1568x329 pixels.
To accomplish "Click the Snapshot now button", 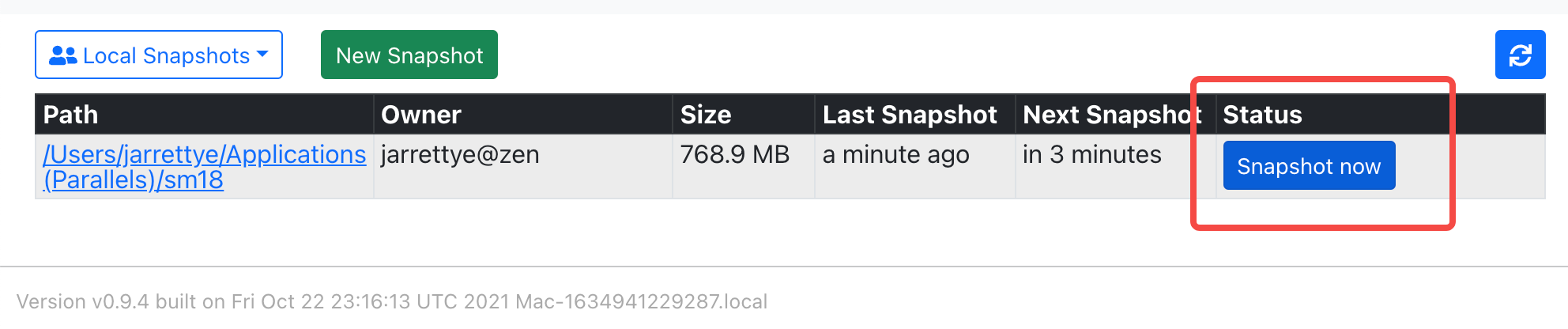I will (1309, 165).
